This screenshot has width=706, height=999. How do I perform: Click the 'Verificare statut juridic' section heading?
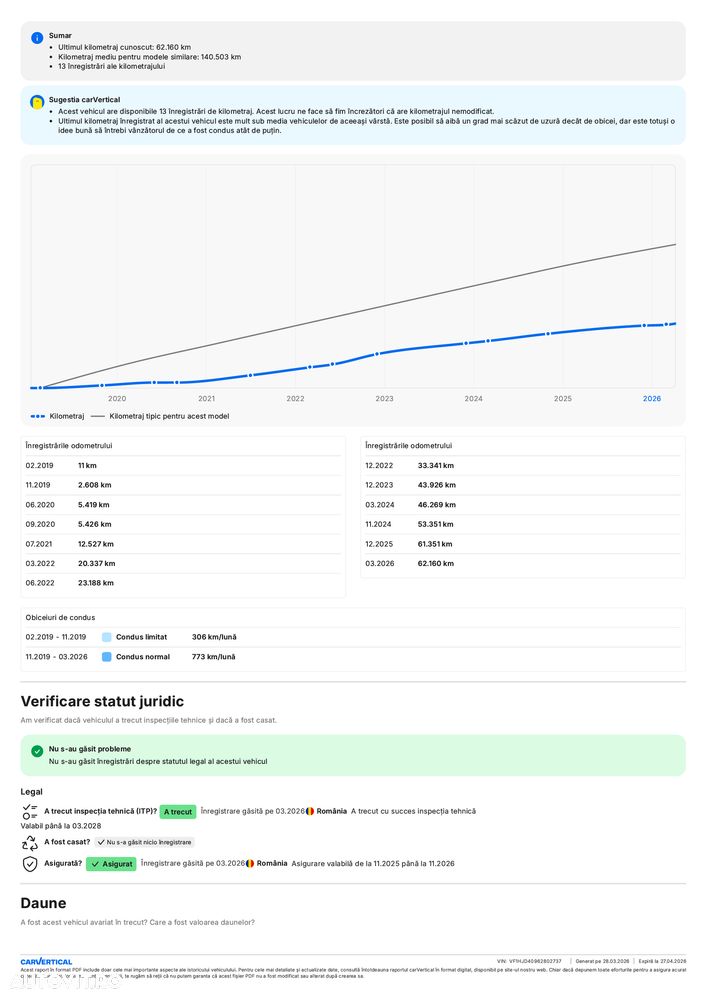pos(102,702)
